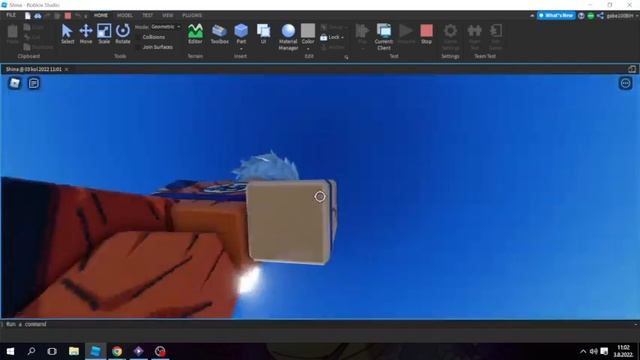
Task: Pick the Rotate tool
Action: (x=122, y=34)
